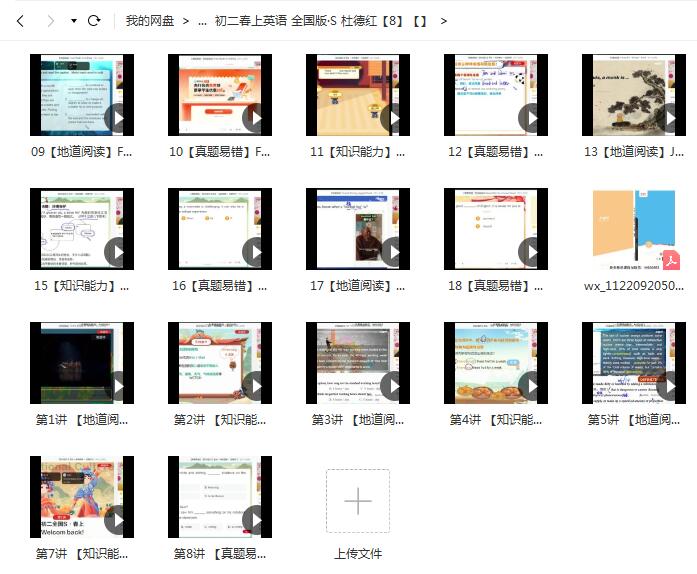Select file name 第4讲【知识能...
Screen dimensions: 697x574
(496, 420)
